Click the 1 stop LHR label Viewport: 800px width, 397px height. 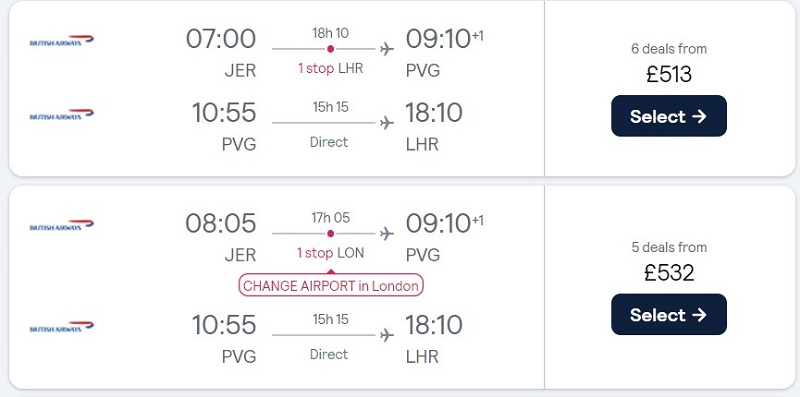331,68
